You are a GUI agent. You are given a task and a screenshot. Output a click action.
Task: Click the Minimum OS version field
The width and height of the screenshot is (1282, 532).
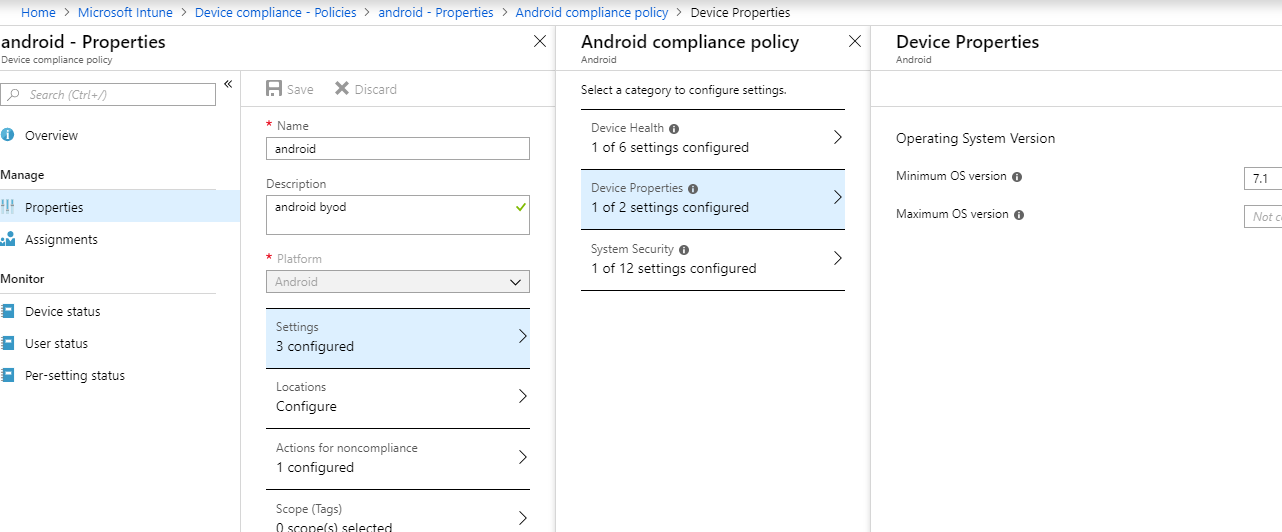click(x=1262, y=179)
